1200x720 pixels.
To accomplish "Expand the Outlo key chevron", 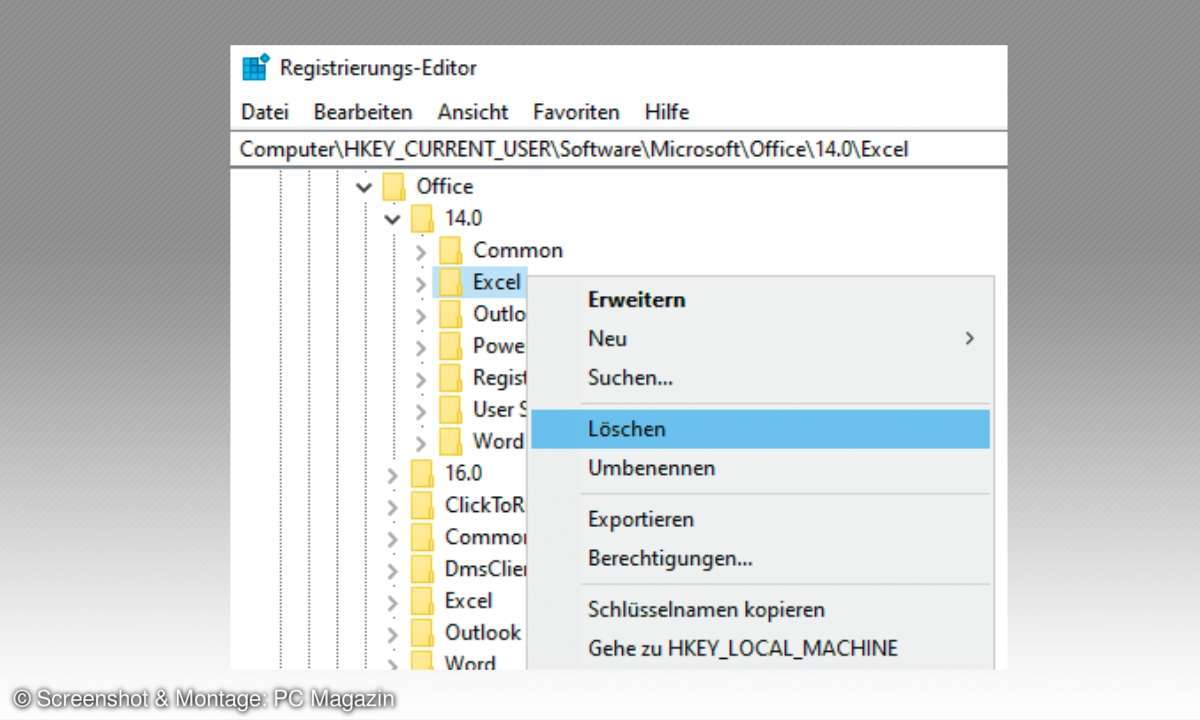I will 422,315.
